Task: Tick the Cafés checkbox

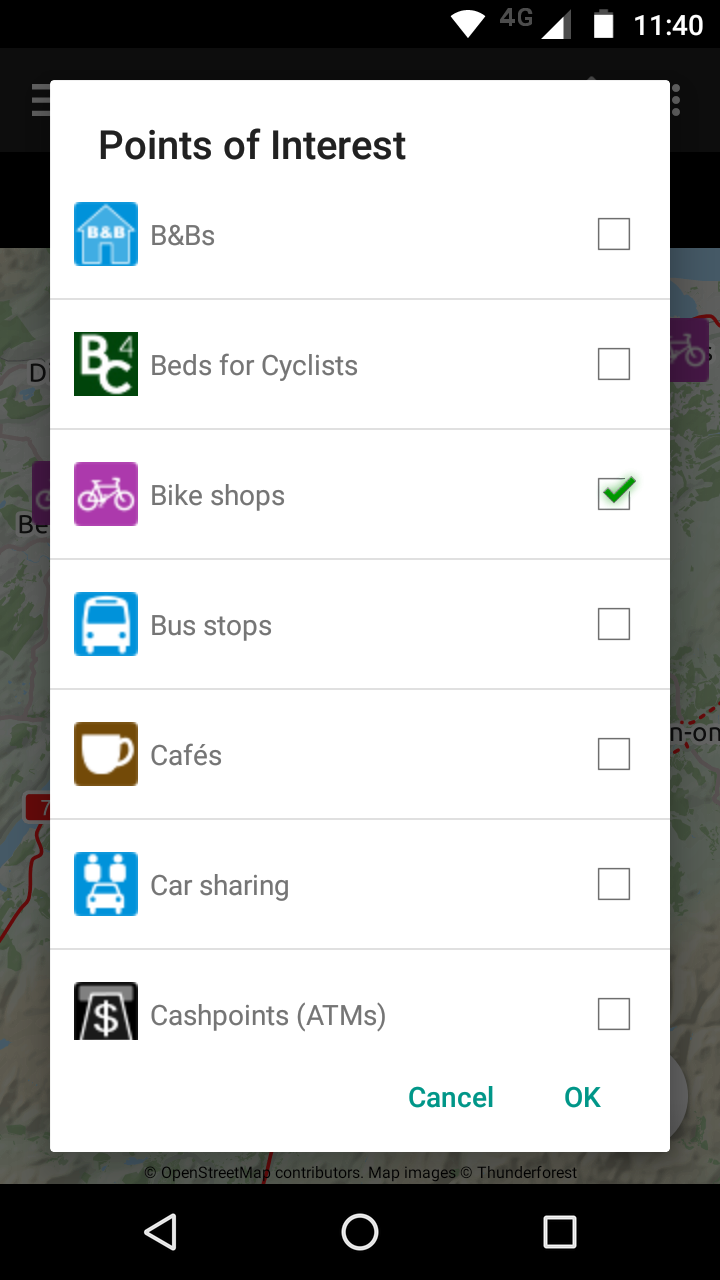Action: tap(614, 754)
